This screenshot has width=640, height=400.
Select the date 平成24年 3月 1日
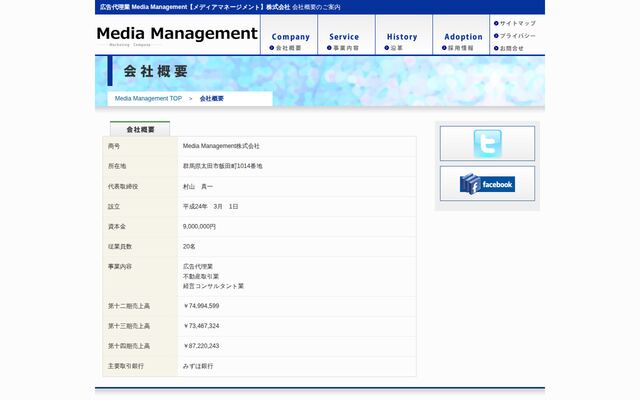[x=211, y=207]
